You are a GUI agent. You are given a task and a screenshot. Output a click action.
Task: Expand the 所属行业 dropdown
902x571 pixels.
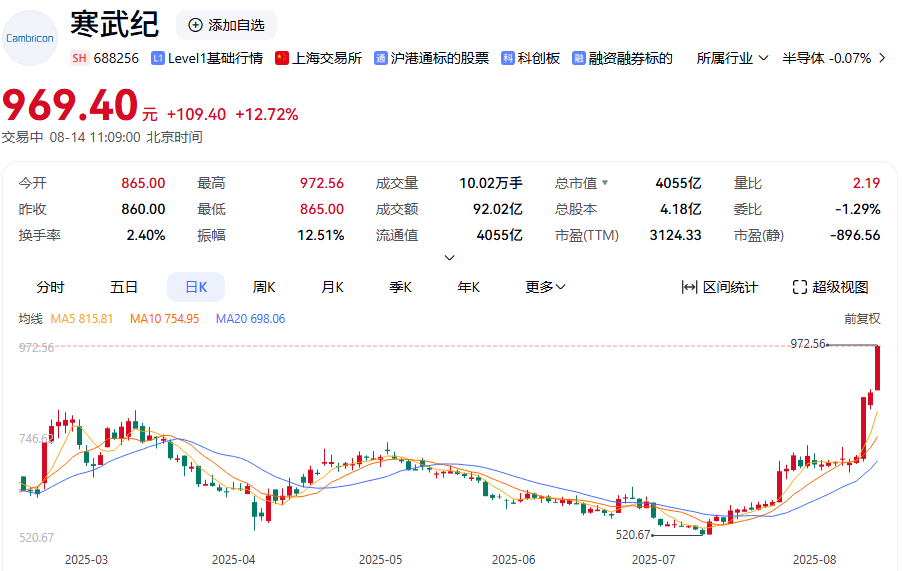tap(763, 58)
